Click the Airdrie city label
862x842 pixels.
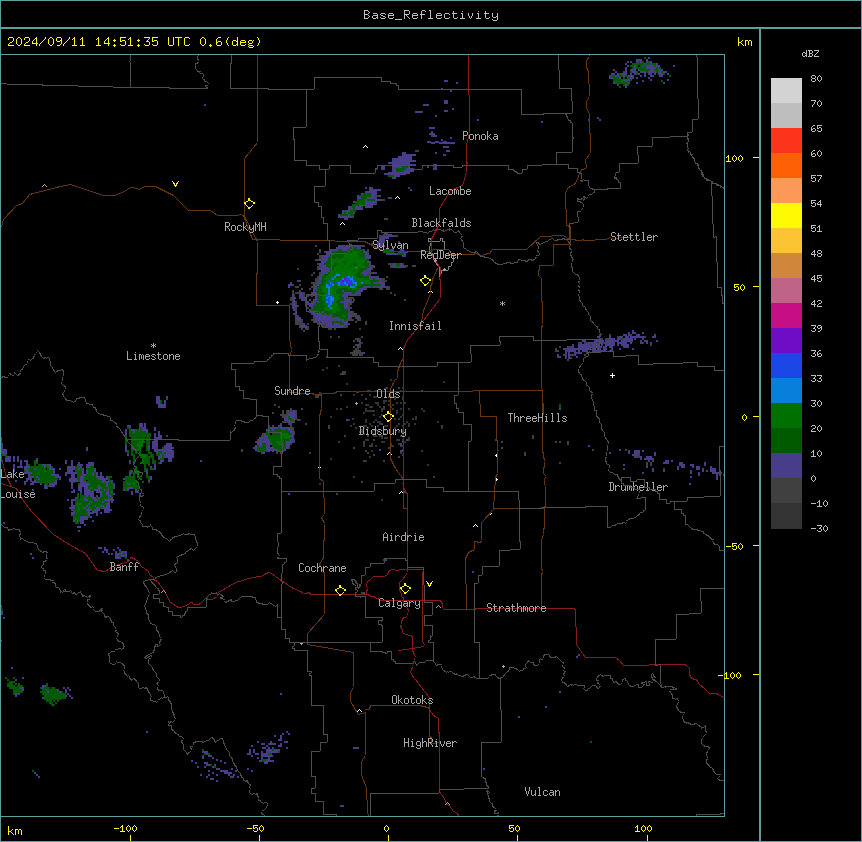[x=403, y=537]
